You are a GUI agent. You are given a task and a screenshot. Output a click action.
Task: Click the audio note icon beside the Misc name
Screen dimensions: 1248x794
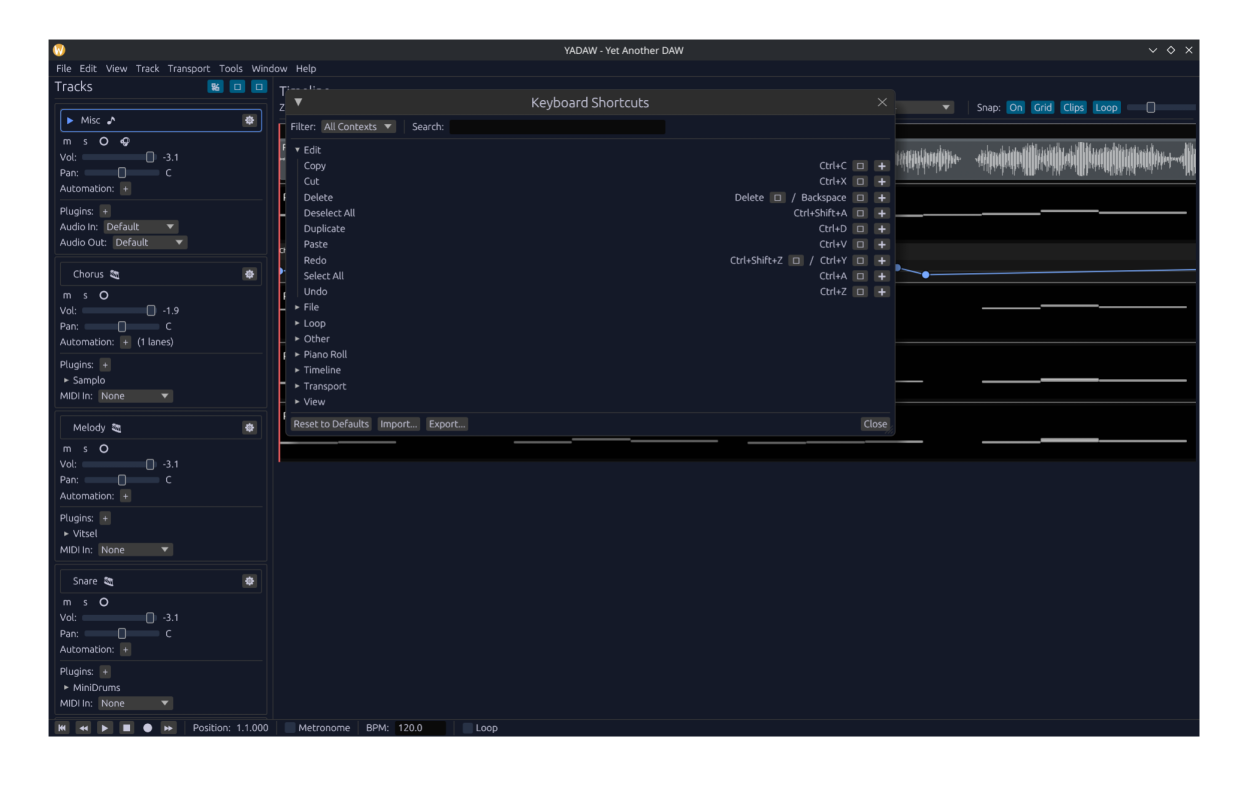coord(111,121)
